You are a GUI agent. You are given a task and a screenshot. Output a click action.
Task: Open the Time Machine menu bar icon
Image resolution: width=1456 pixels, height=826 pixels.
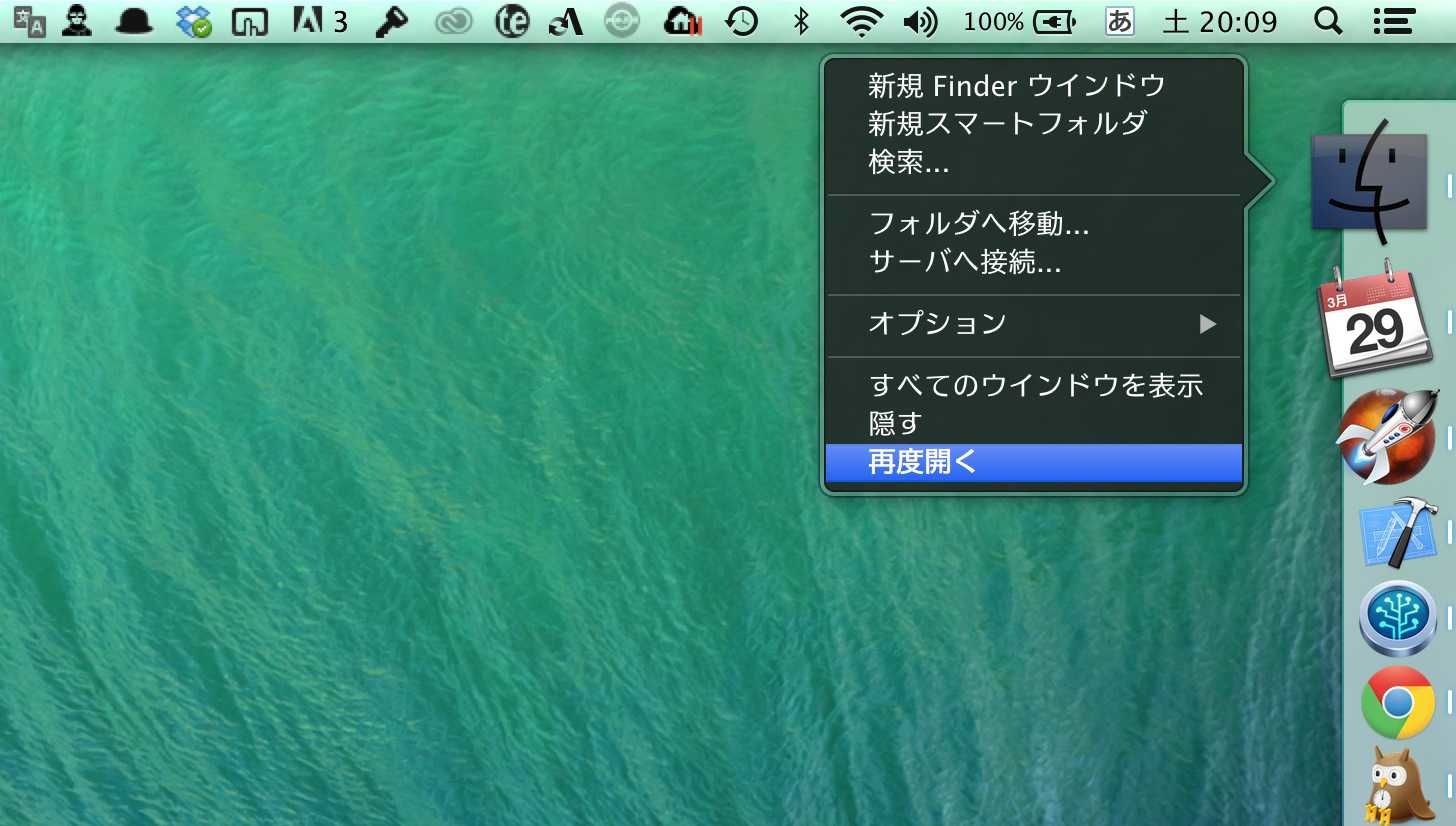coord(741,21)
